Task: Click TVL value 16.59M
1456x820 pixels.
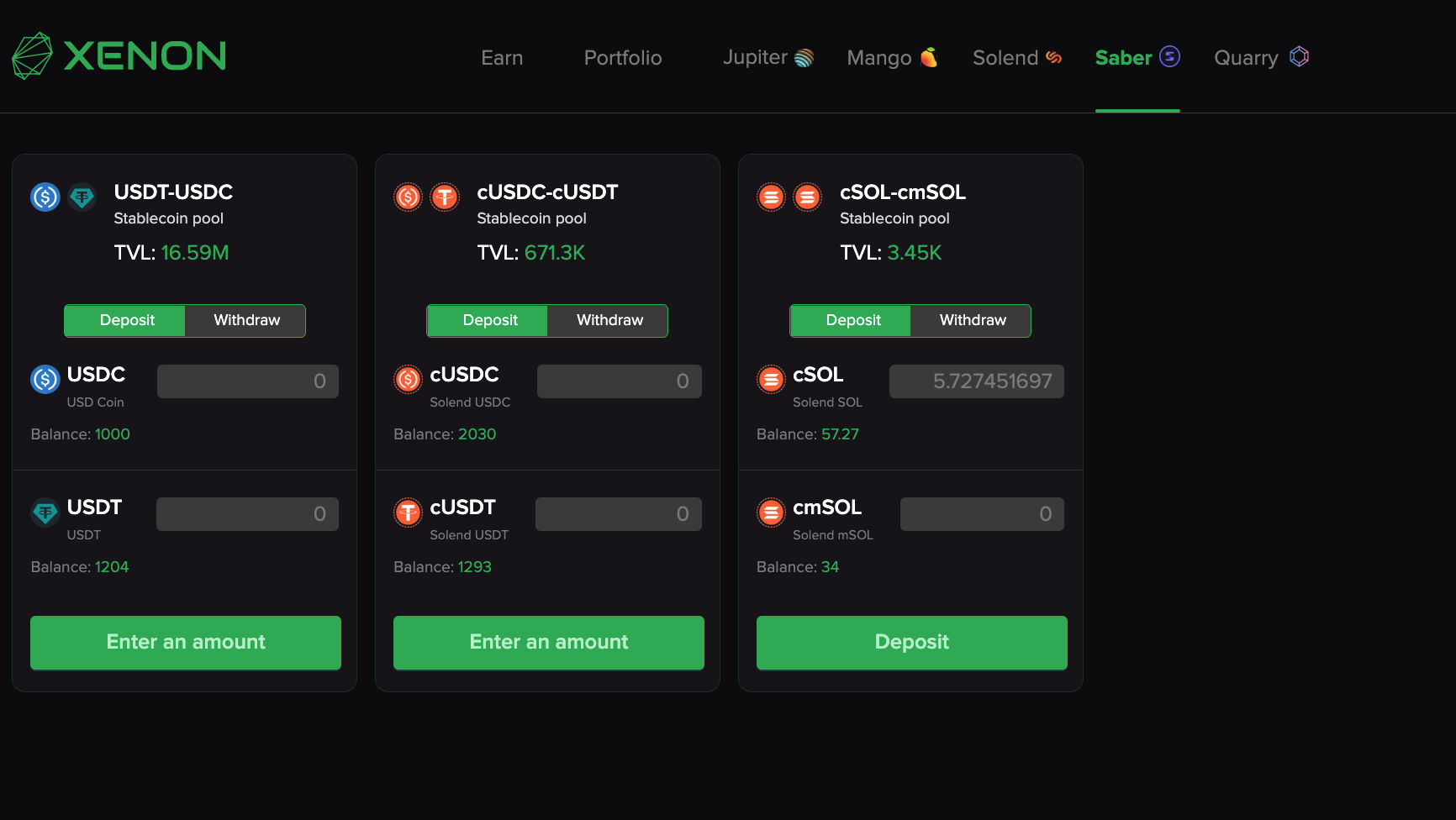Action: [x=195, y=253]
